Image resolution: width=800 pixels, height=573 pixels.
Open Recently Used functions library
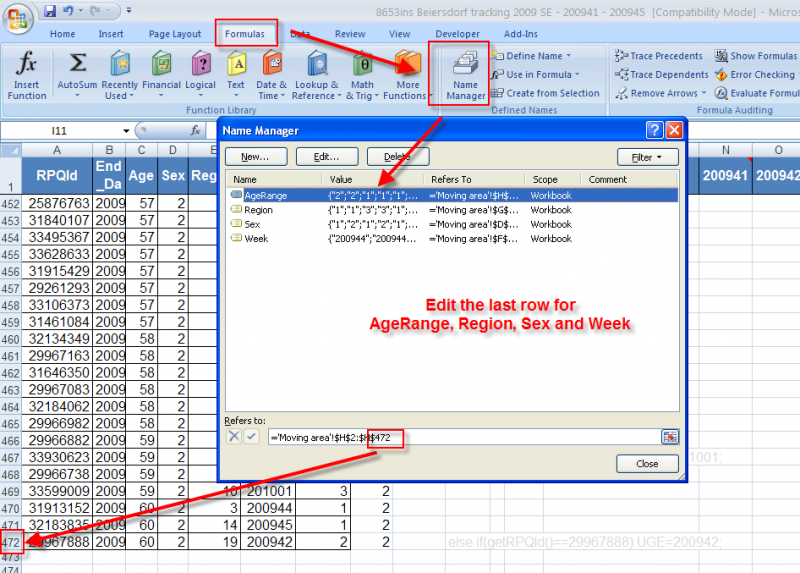tap(119, 66)
